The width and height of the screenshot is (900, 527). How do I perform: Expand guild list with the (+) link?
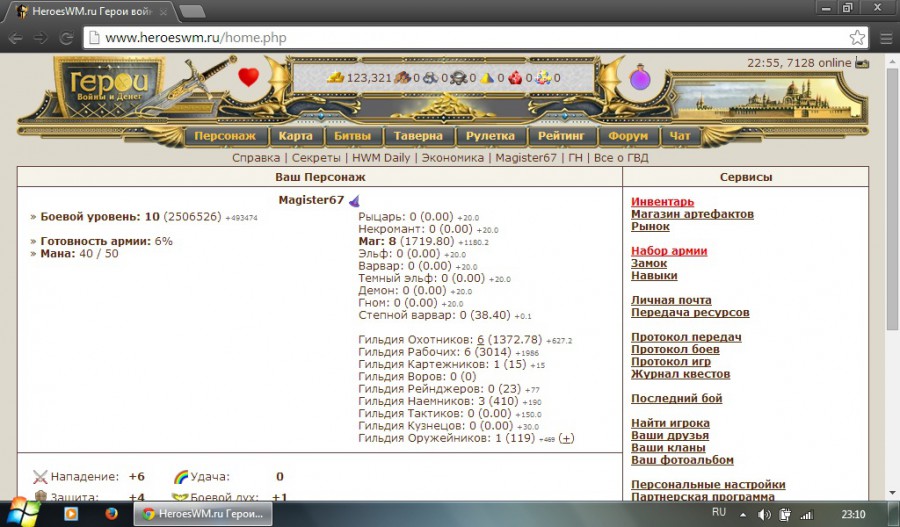566,439
